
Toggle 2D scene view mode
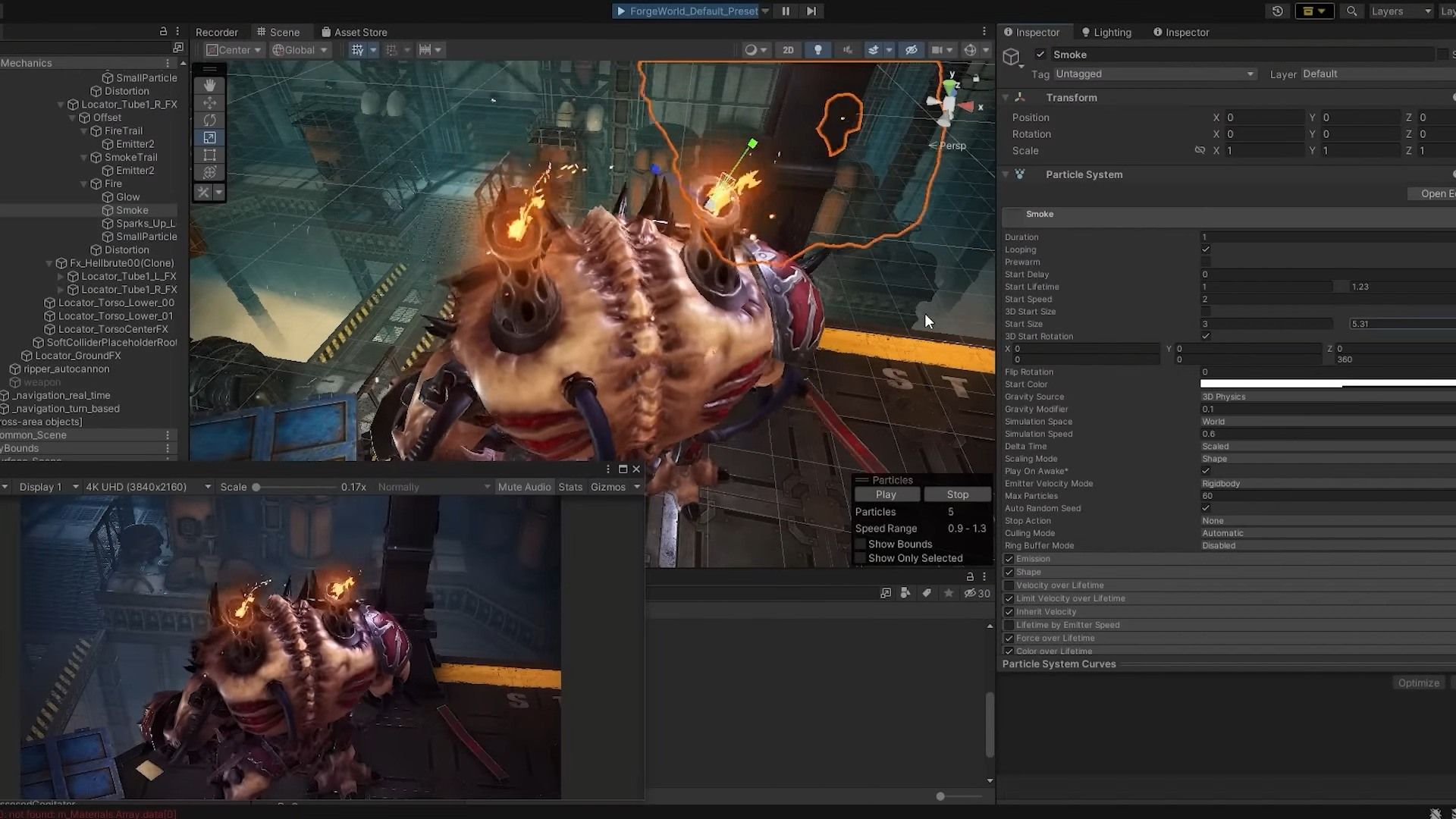[x=788, y=50]
